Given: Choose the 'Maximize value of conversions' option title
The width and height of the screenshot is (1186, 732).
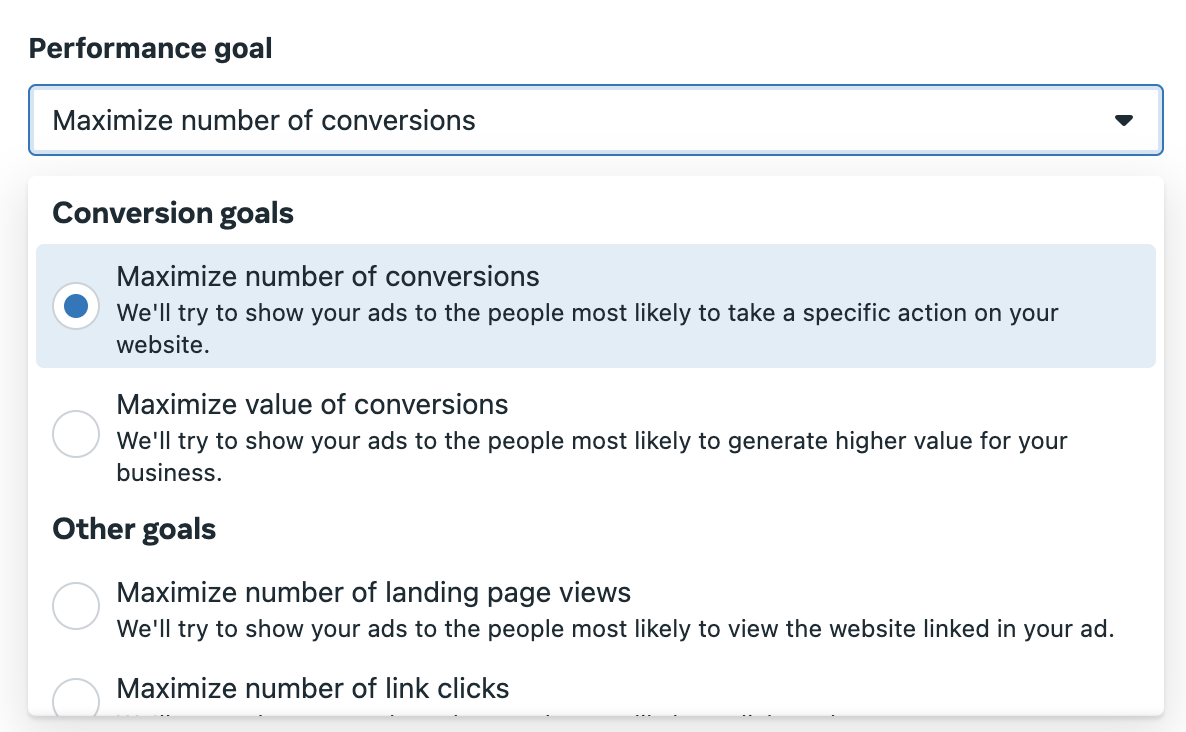Looking at the screenshot, I should click(x=312, y=405).
